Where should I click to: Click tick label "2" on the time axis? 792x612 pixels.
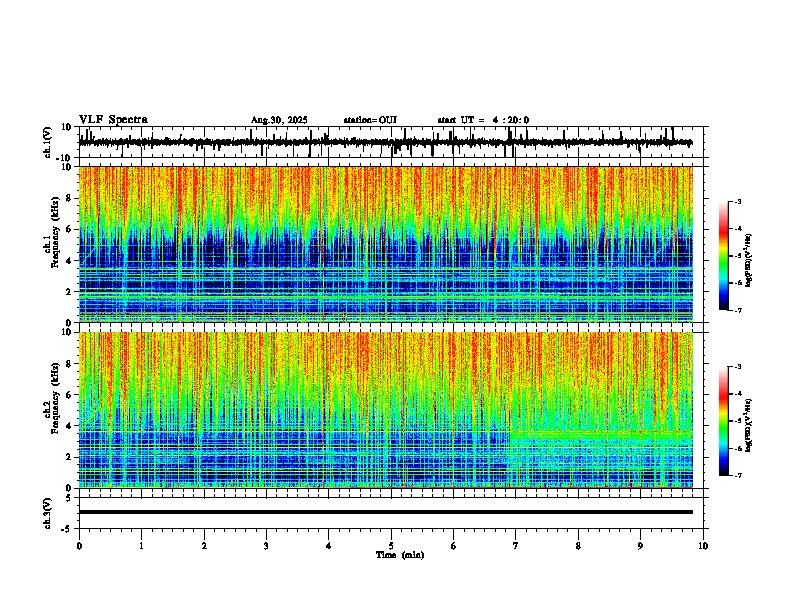coord(204,546)
